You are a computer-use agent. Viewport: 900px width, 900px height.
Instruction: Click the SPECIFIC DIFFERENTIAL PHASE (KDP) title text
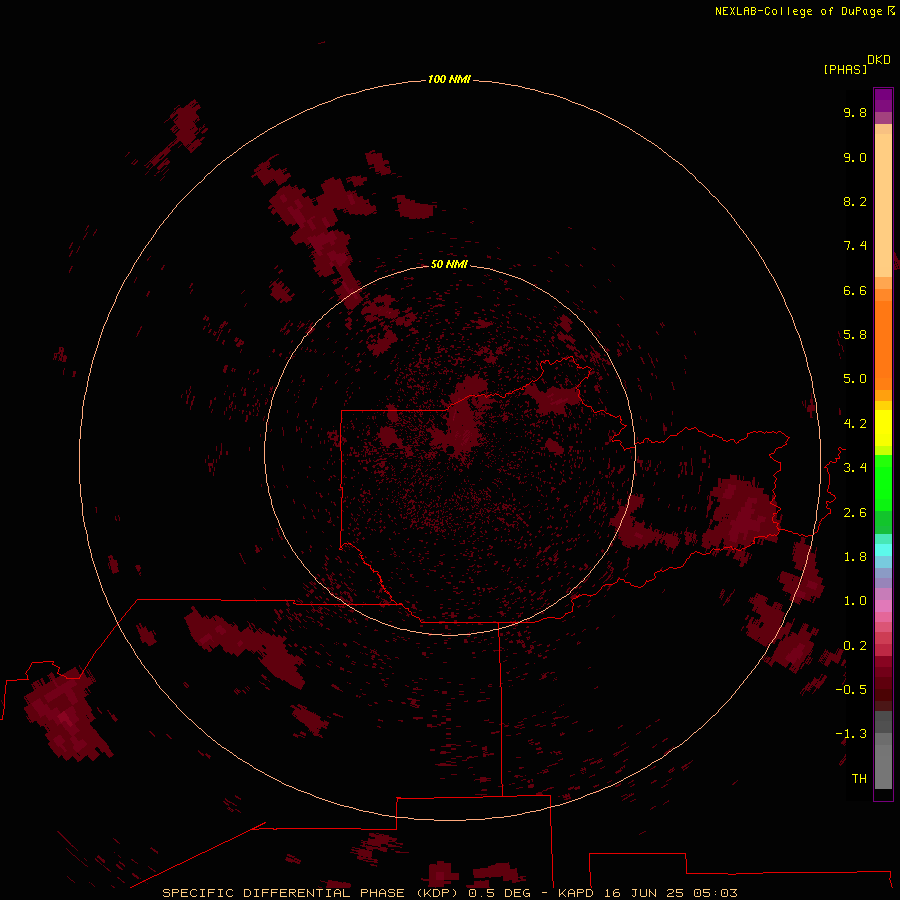click(310, 893)
